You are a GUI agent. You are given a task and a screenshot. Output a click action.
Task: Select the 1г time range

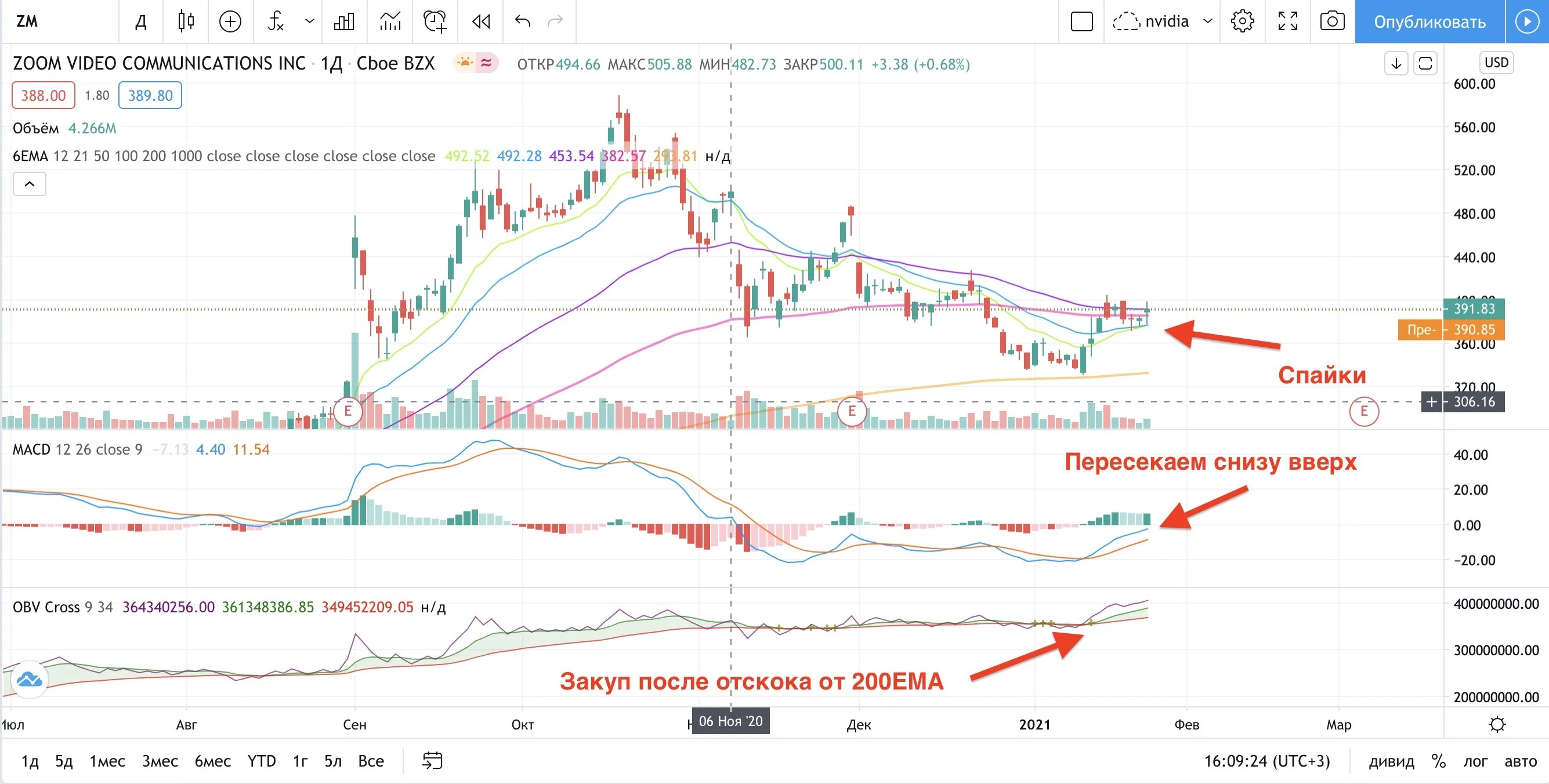pyautogui.click(x=300, y=761)
